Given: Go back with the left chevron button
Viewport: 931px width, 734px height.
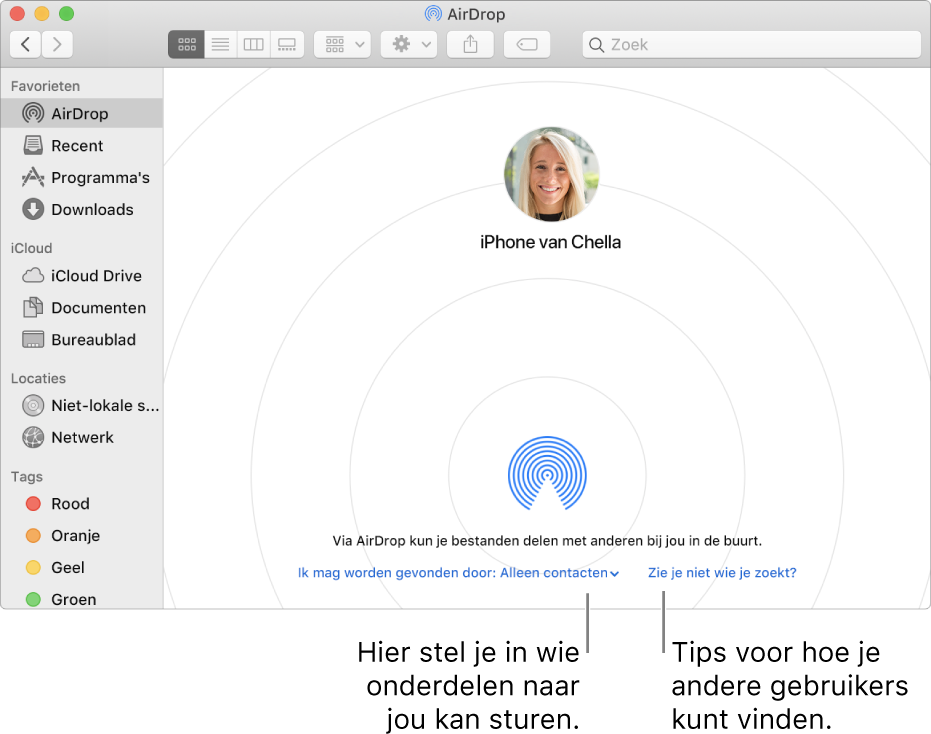Looking at the screenshot, I should (26, 45).
